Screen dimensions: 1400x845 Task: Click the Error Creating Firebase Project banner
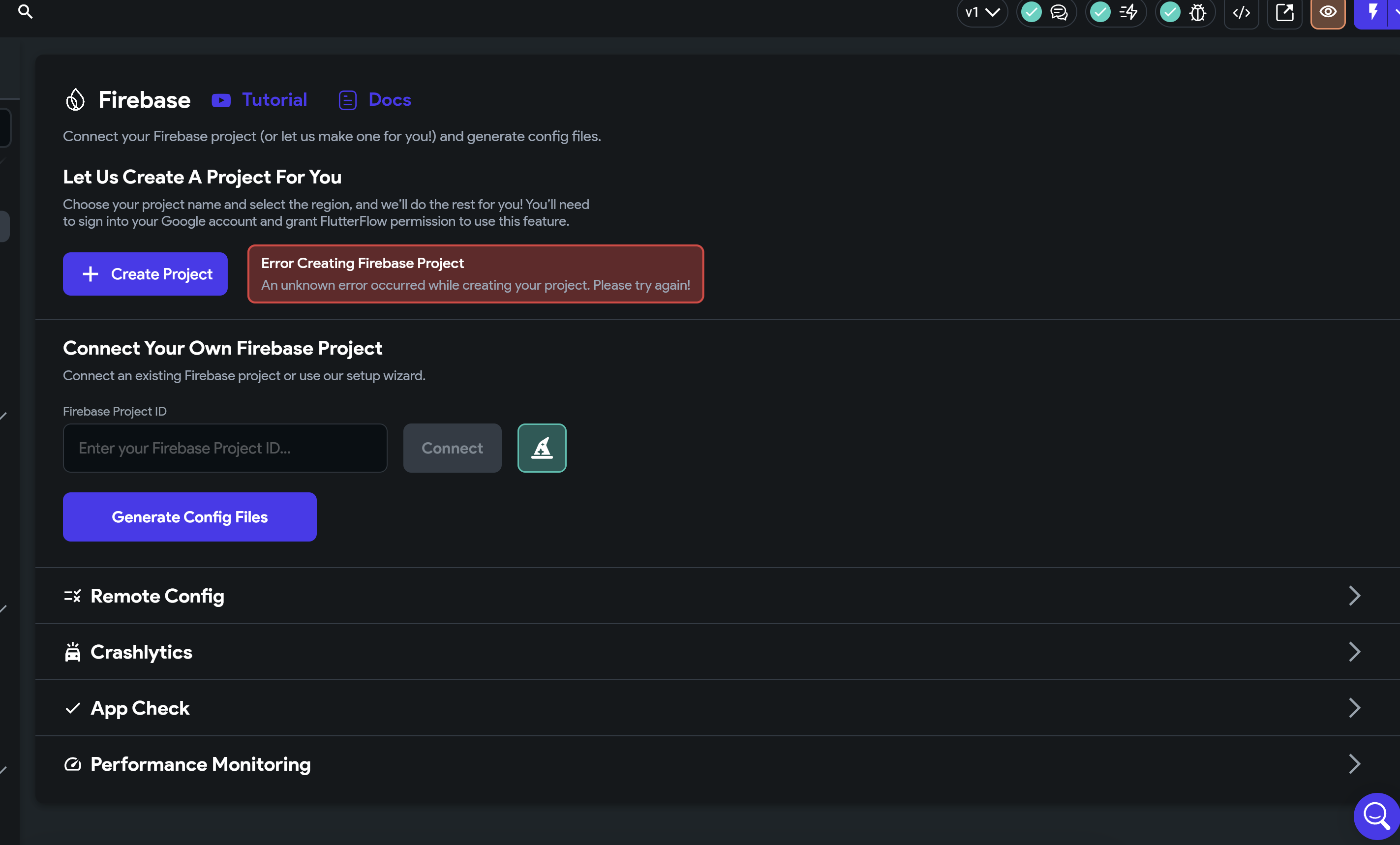click(476, 274)
